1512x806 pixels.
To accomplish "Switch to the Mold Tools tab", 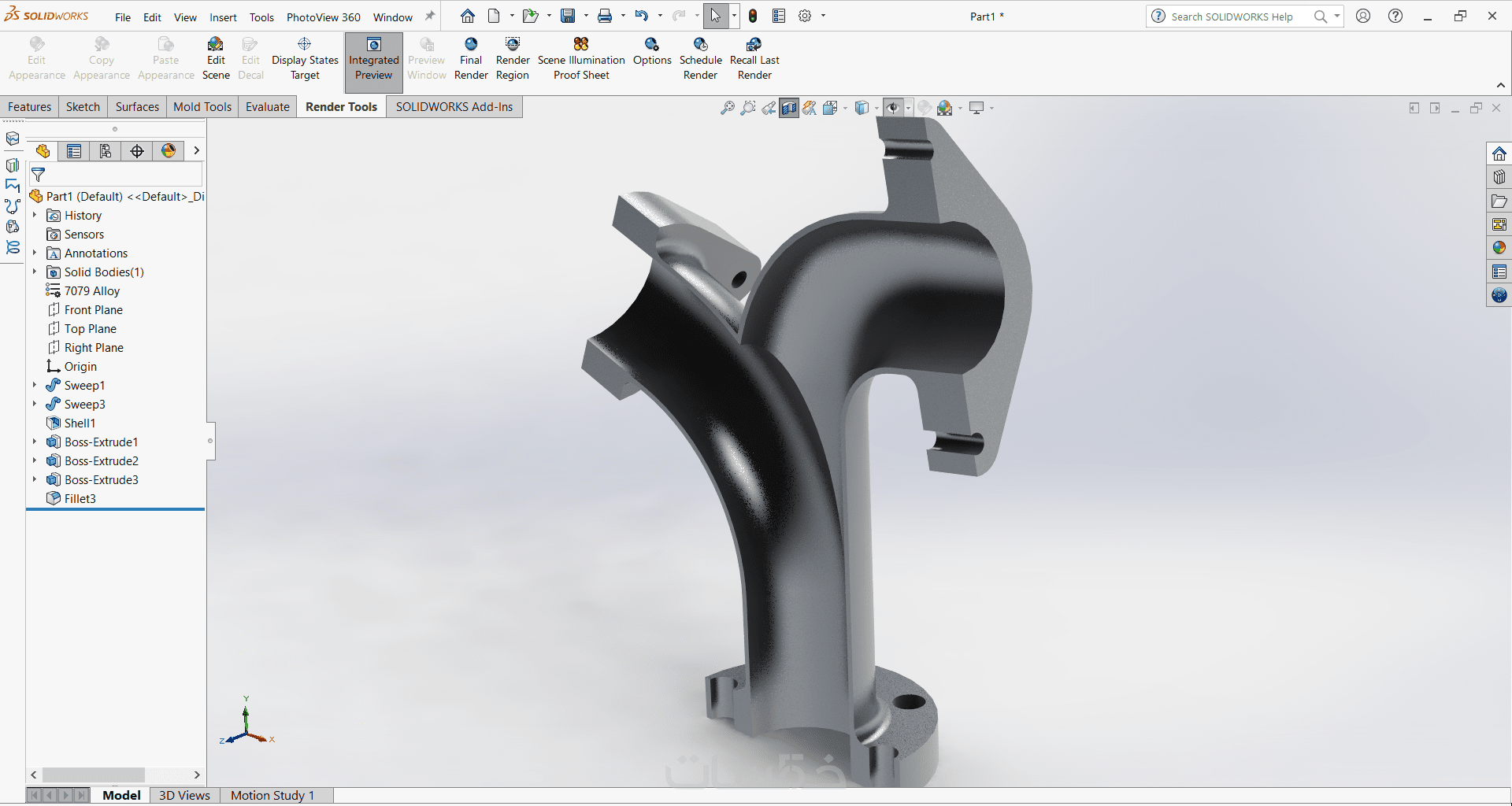I will tap(202, 107).
